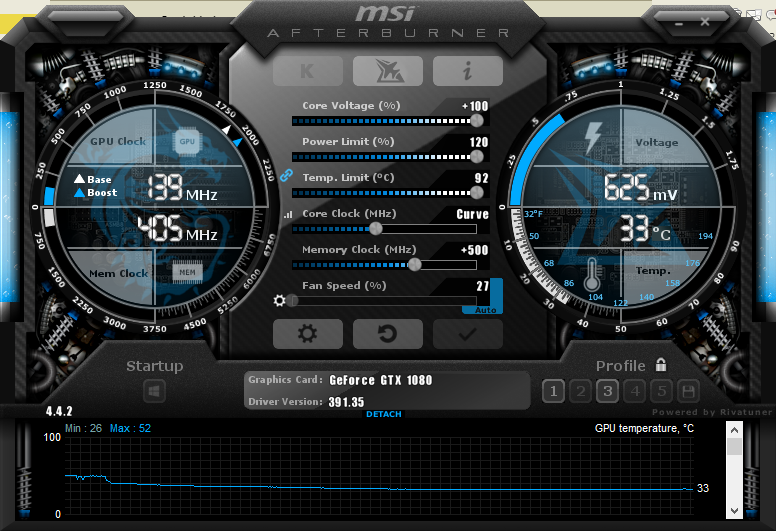The height and width of the screenshot is (531, 776).
Task: Toggle fan speed Auto mode
Action: tap(485, 310)
